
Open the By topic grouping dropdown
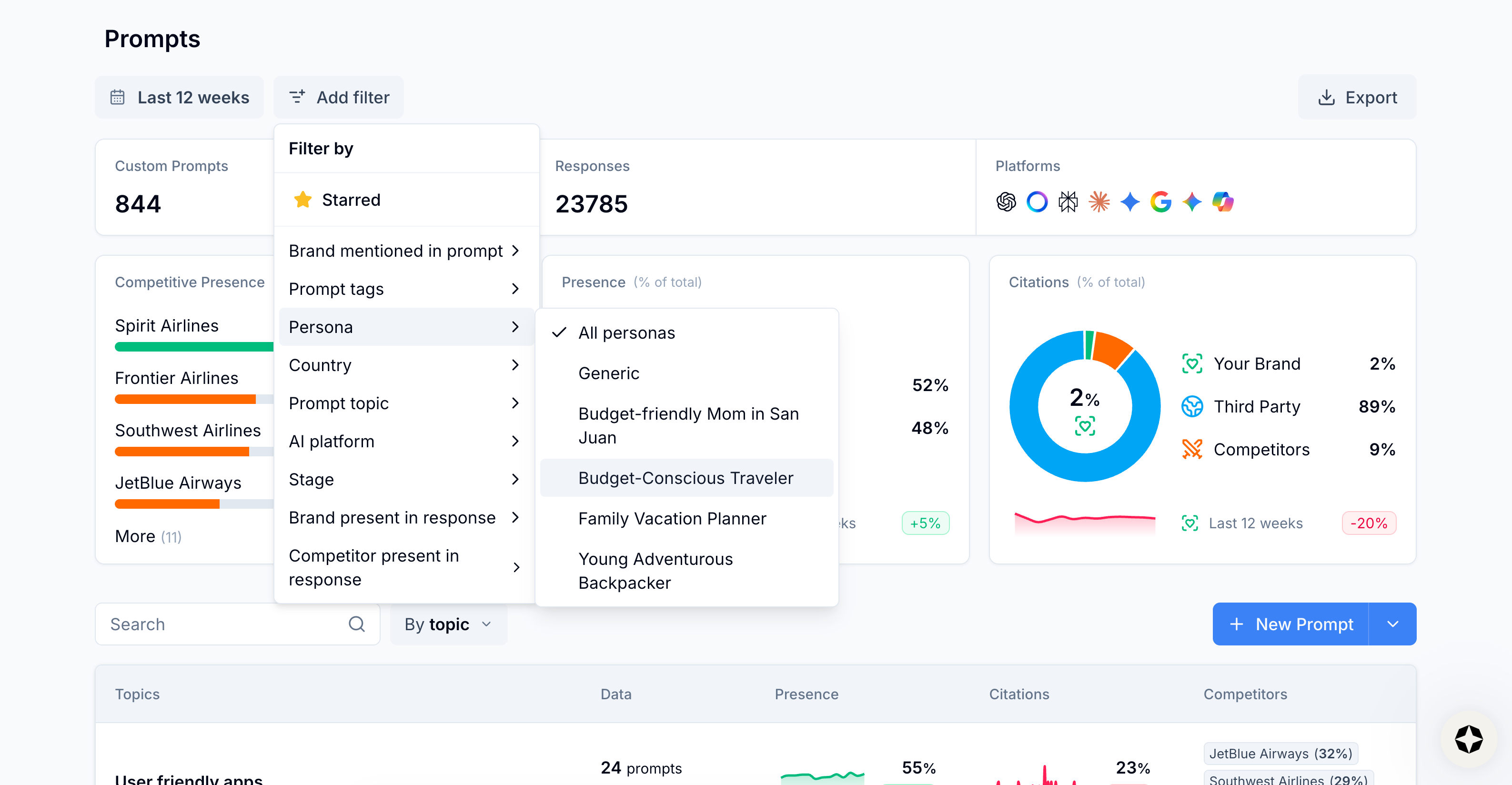(448, 624)
